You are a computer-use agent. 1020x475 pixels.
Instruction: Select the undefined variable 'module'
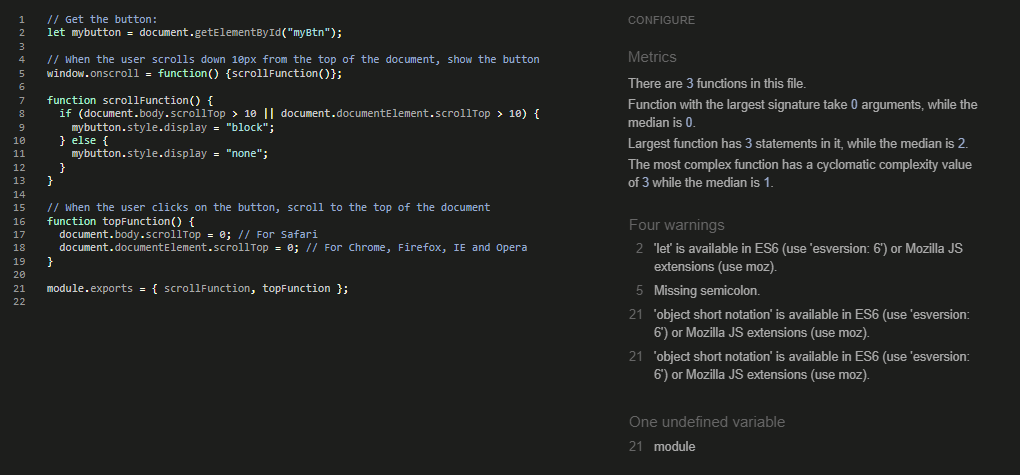pos(674,447)
